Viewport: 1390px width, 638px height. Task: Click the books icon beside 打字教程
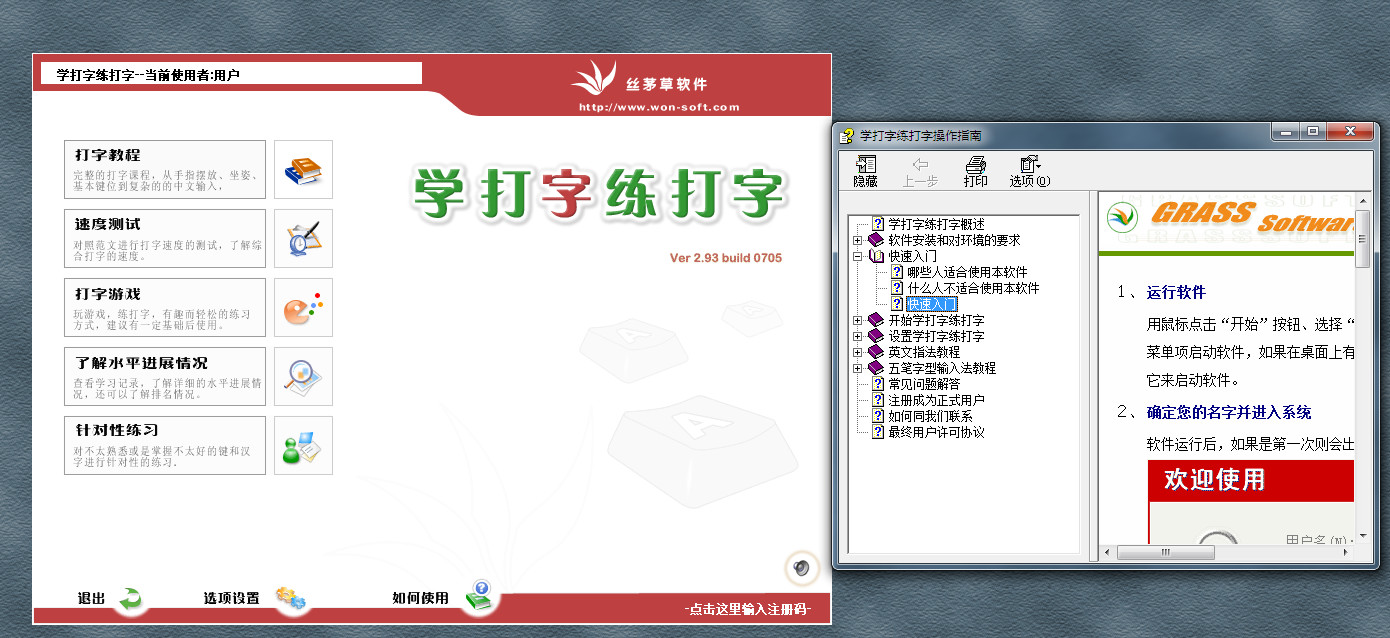click(303, 170)
